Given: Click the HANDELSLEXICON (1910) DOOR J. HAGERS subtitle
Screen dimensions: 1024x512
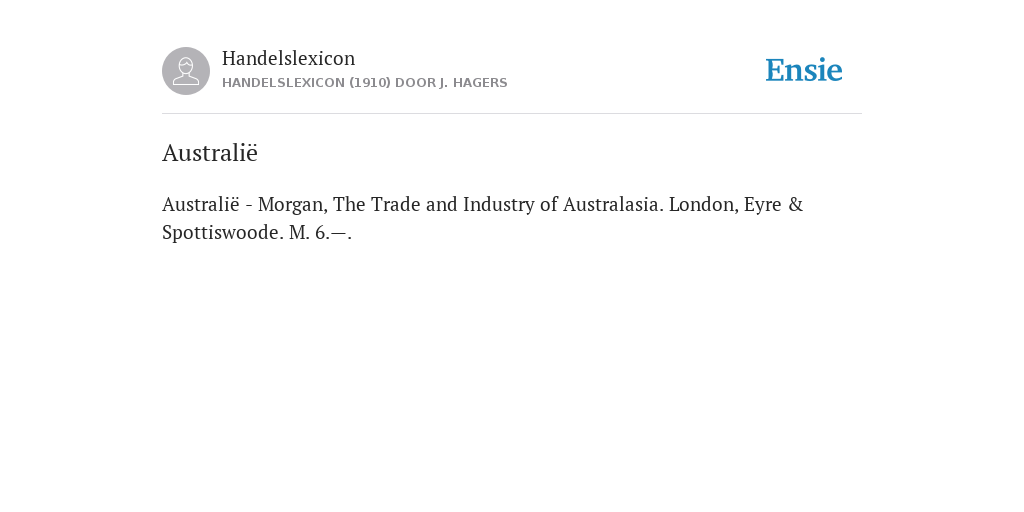Looking at the screenshot, I should pyautogui.click(x=364, y=83).
